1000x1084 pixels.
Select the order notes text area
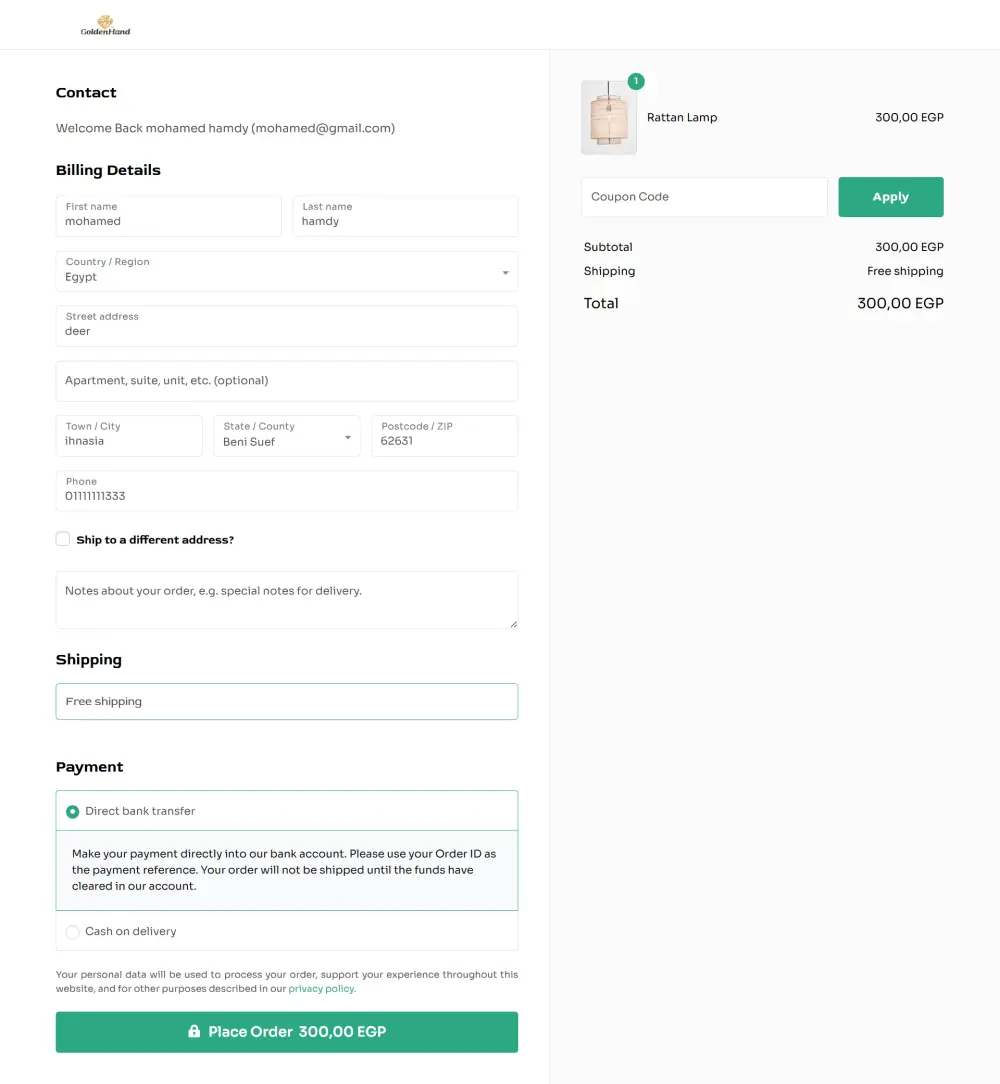point(287,599)
